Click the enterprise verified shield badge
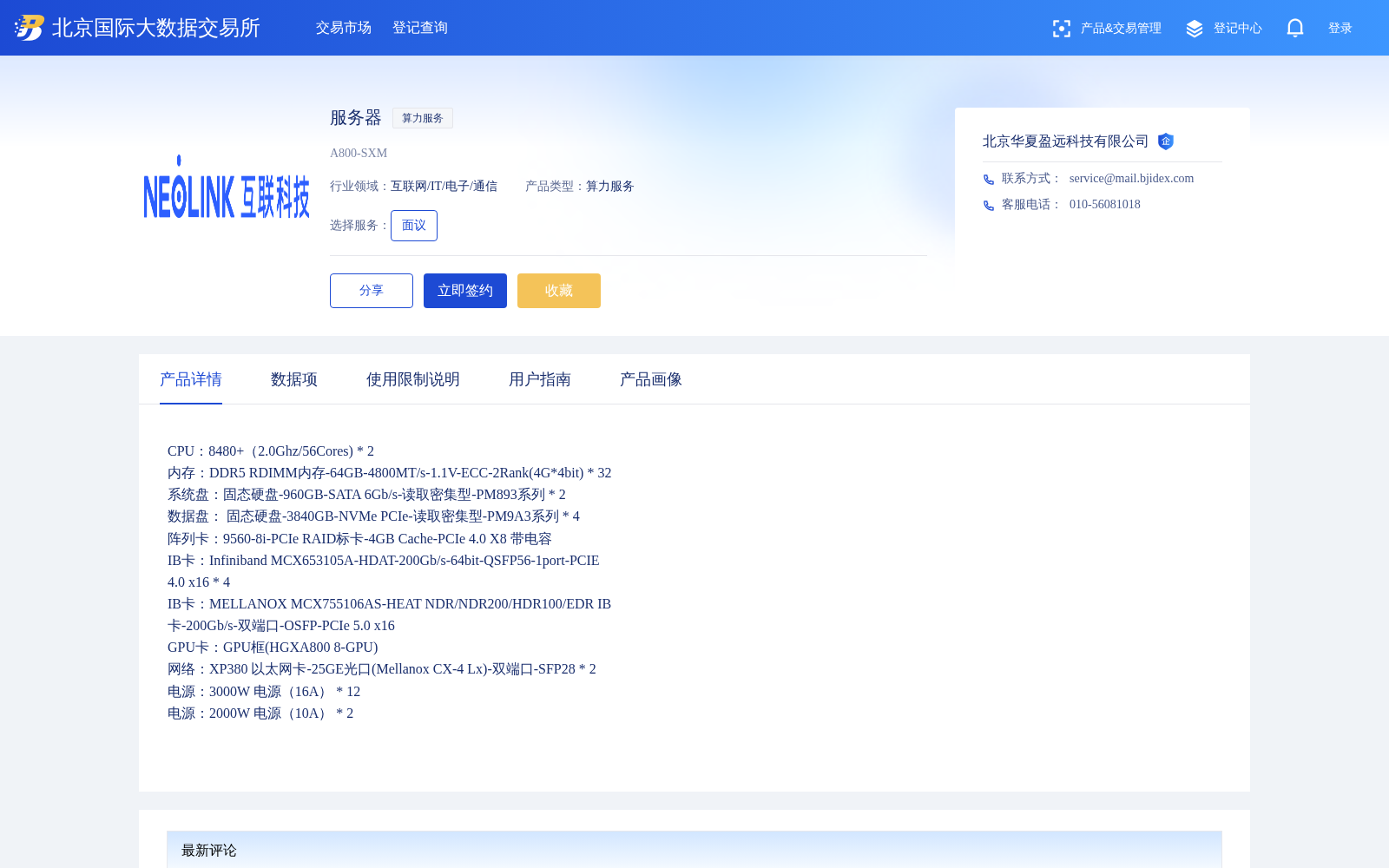 (1166, 141)
